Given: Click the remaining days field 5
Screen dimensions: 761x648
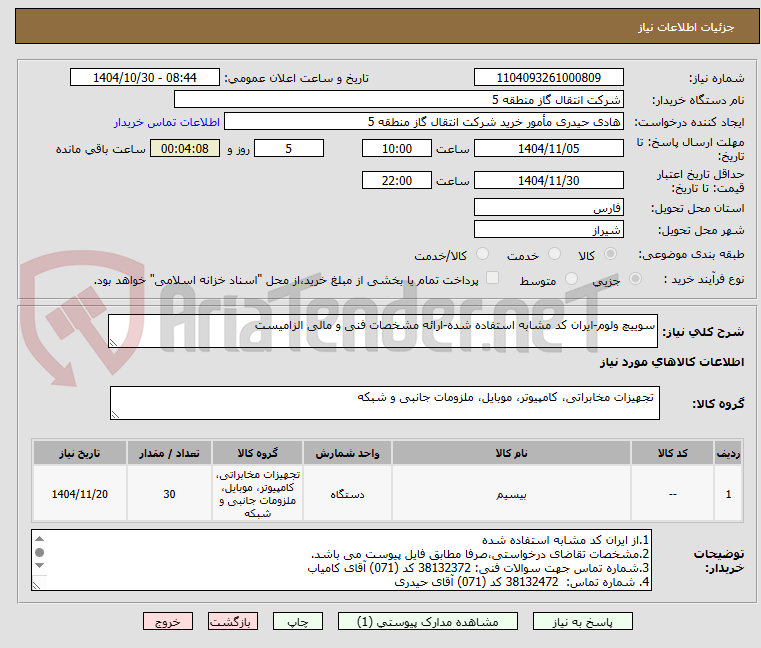Looking at the screenshot, I should 289,148.
